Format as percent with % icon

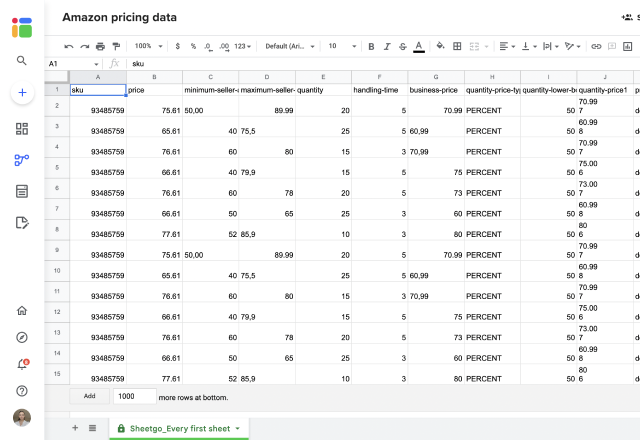tap(193, 47)
